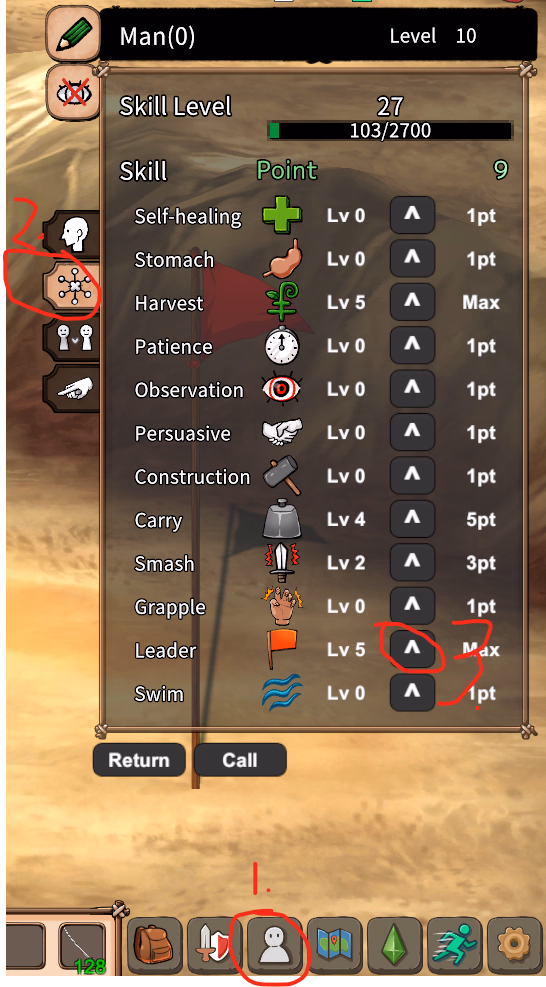Screen dimensions: 546x987
Task: Open the world map icon
Action: 334,945
